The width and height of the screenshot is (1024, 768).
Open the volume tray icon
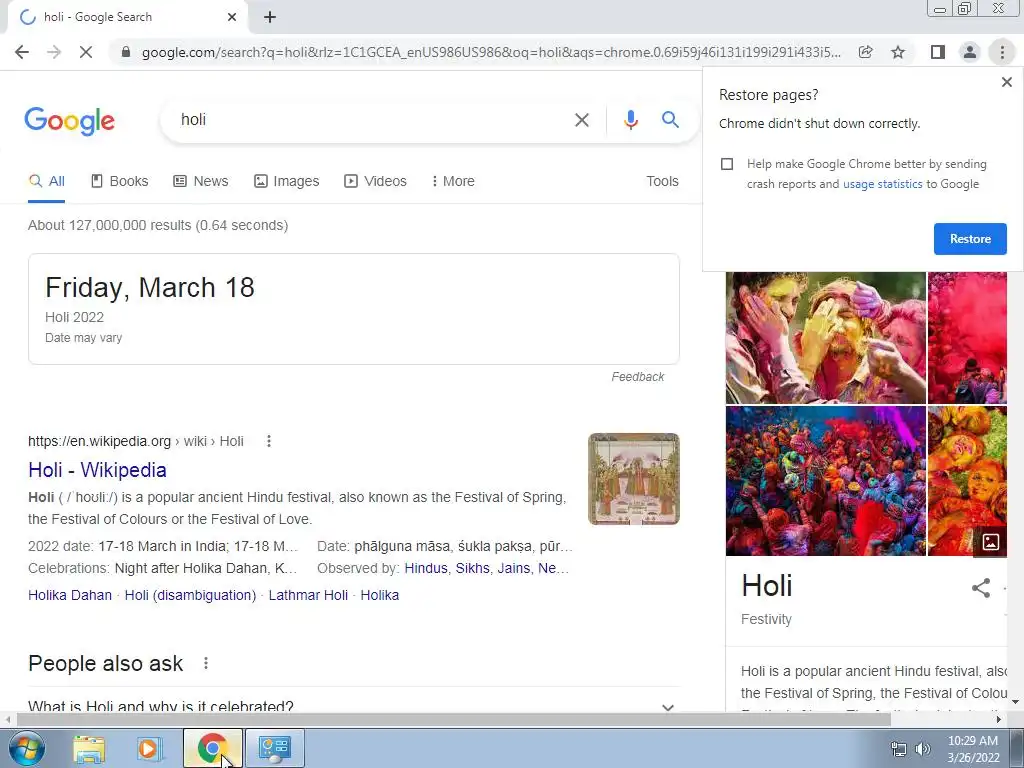(922, 750)
